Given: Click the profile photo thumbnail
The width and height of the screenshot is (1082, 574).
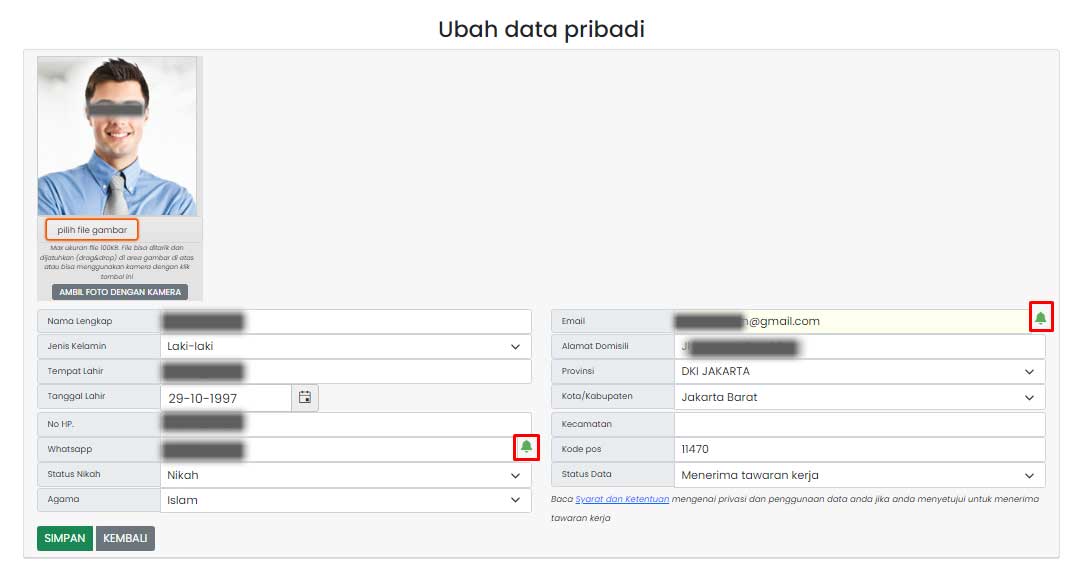Looking at the screenshot, I should coord(117,136).
